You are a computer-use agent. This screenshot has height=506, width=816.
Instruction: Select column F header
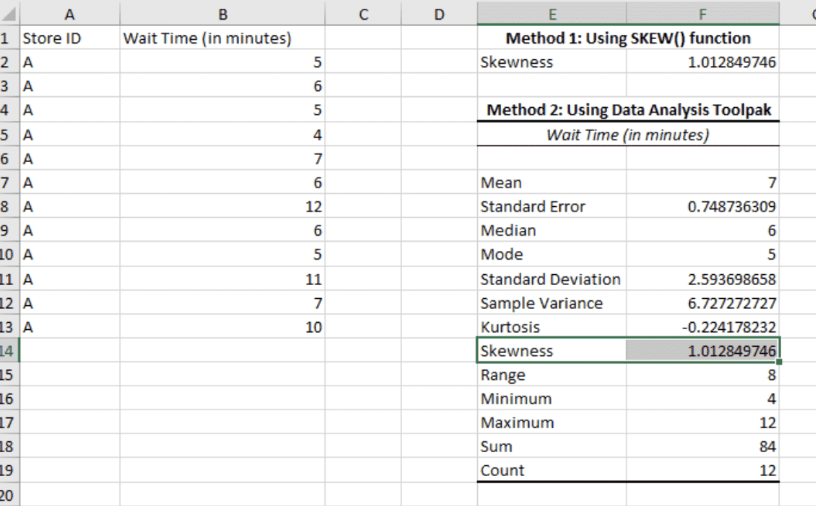click(x=703, y=14)
